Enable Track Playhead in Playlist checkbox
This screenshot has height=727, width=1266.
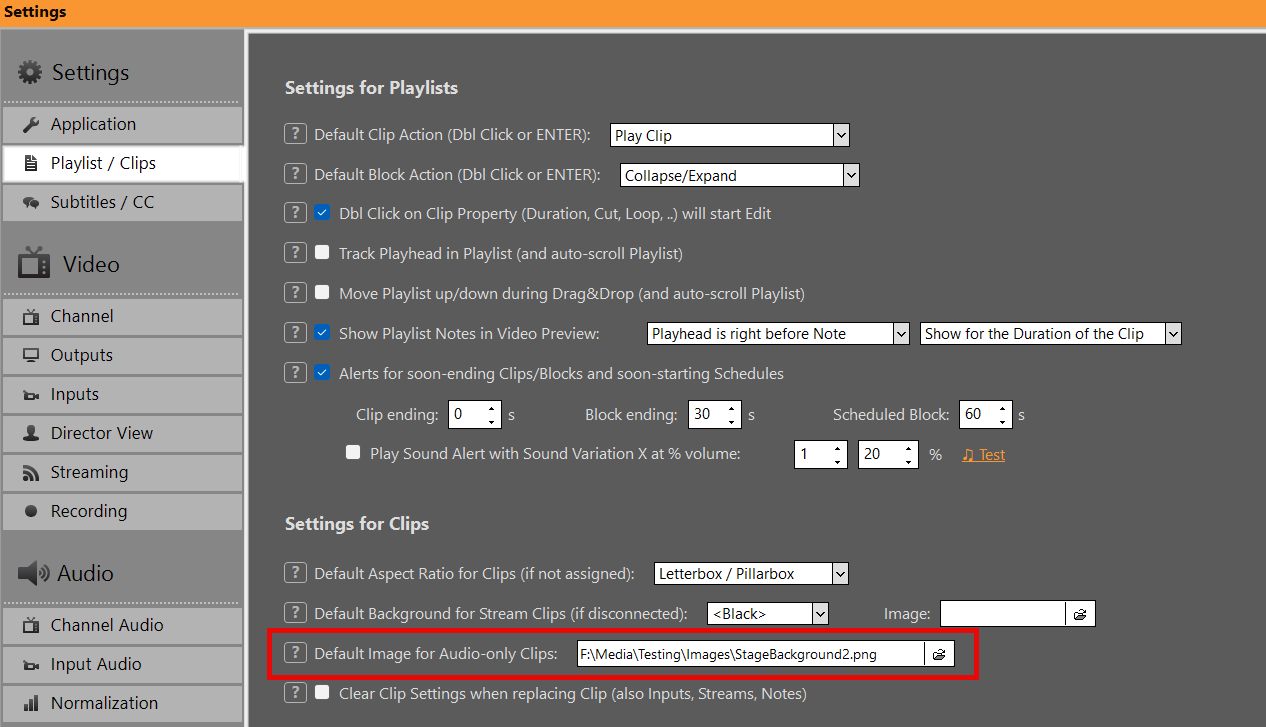tap(322, 253)
